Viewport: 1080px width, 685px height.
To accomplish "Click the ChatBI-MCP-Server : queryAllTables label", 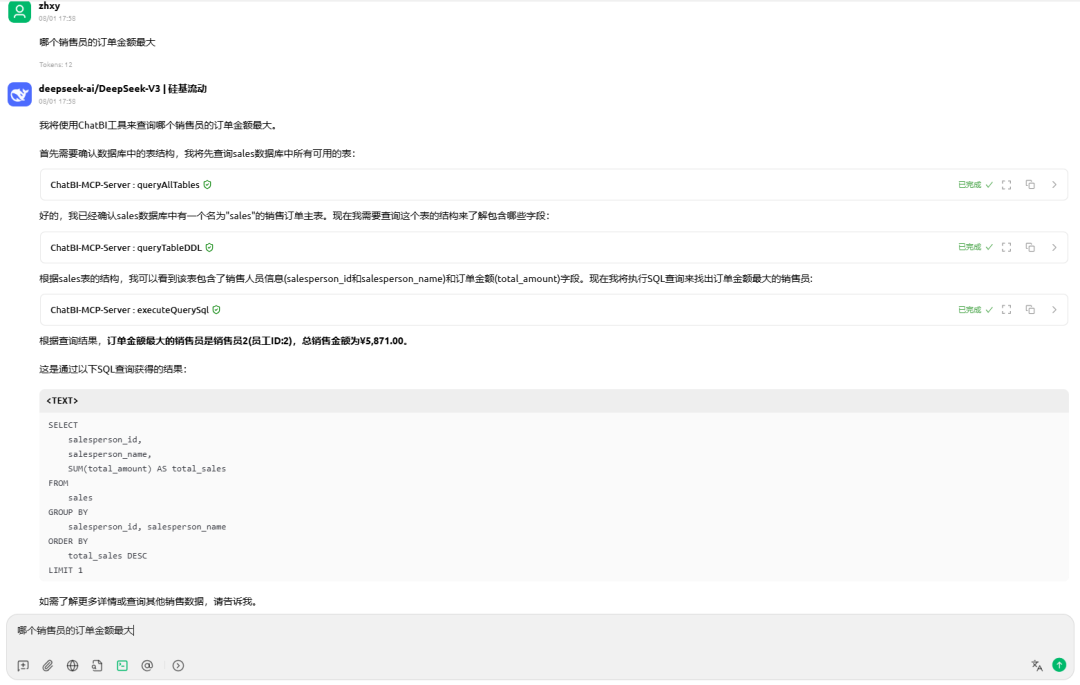I will click(x=125, y=185).
